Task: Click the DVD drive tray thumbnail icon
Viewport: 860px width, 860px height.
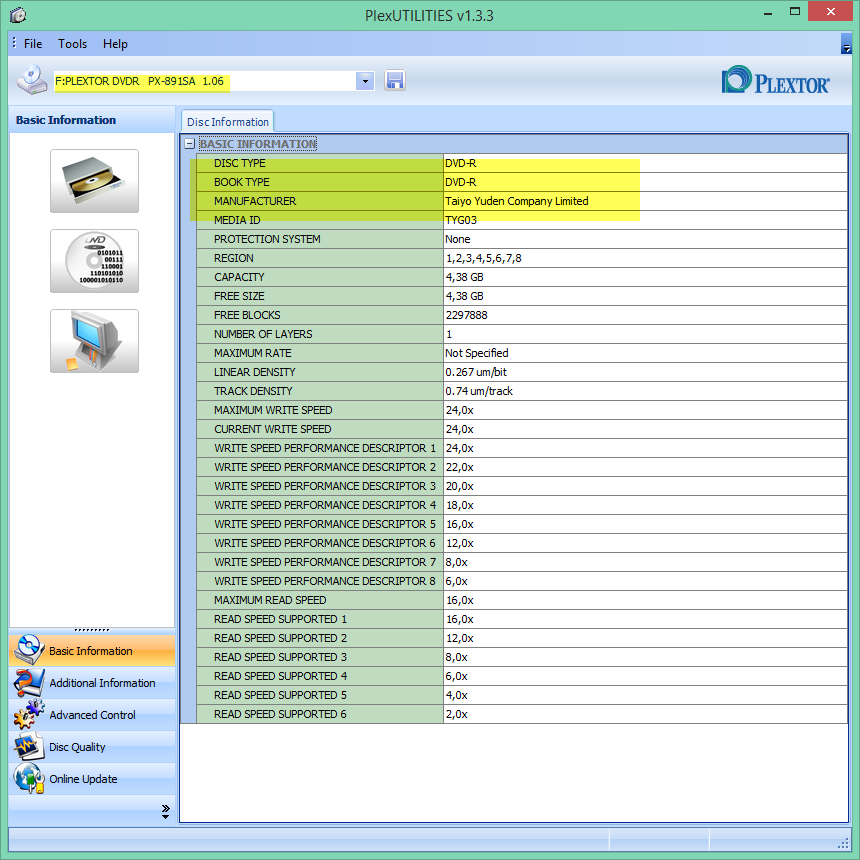Action: click(94, 181)
